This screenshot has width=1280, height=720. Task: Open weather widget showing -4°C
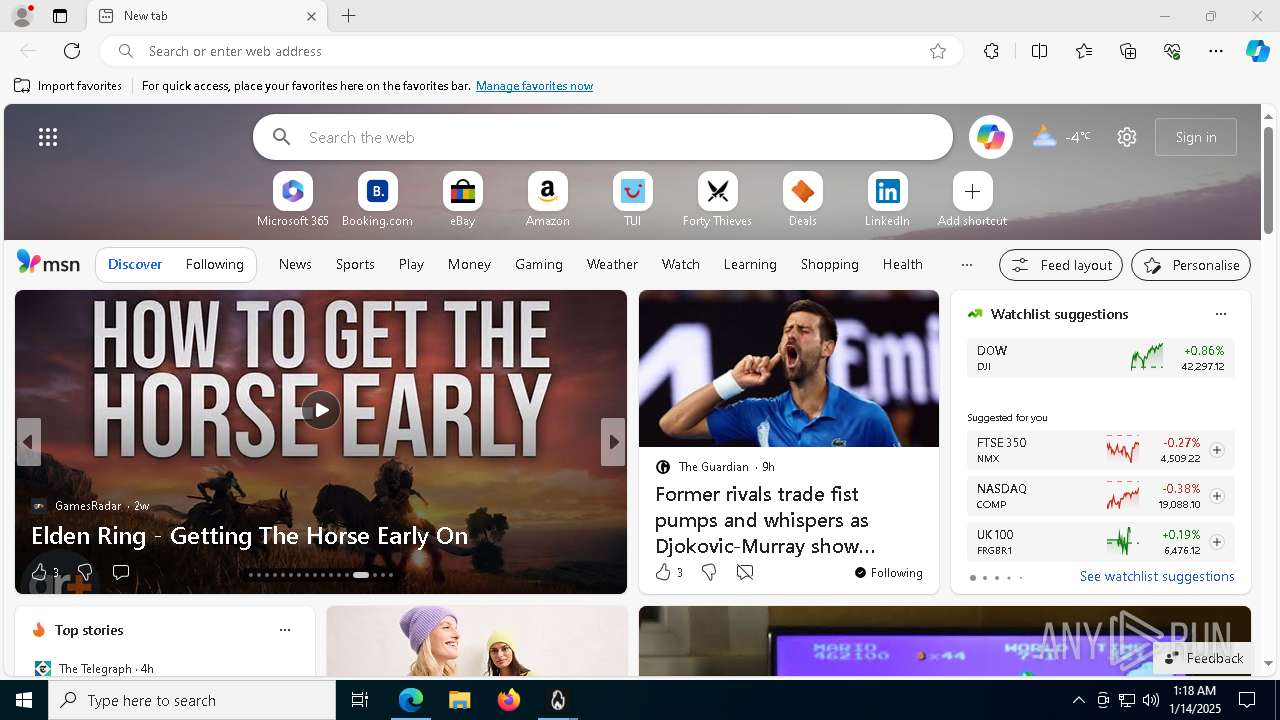[1061, 137]
